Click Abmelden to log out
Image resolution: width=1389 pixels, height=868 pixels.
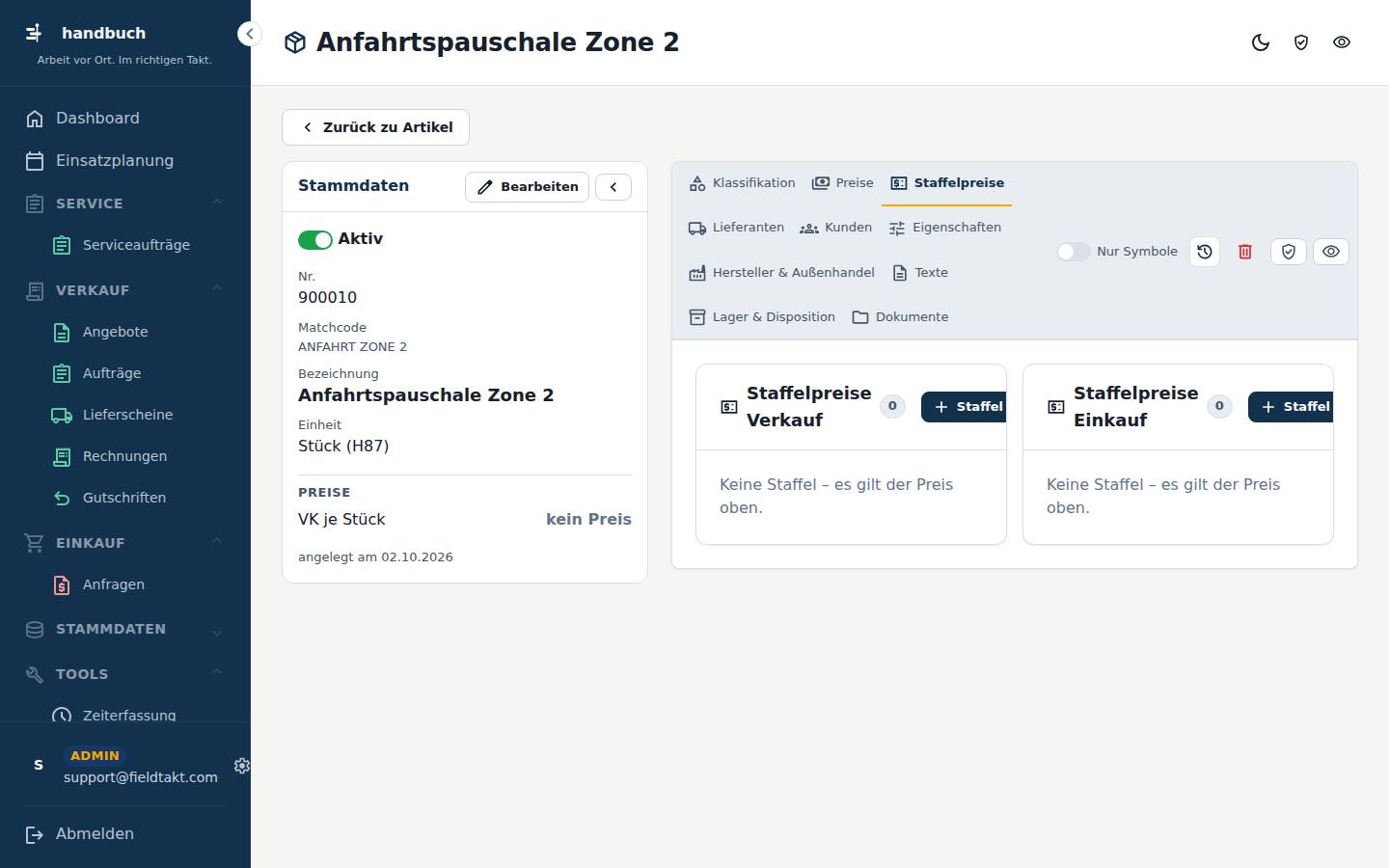coord(125,834)
